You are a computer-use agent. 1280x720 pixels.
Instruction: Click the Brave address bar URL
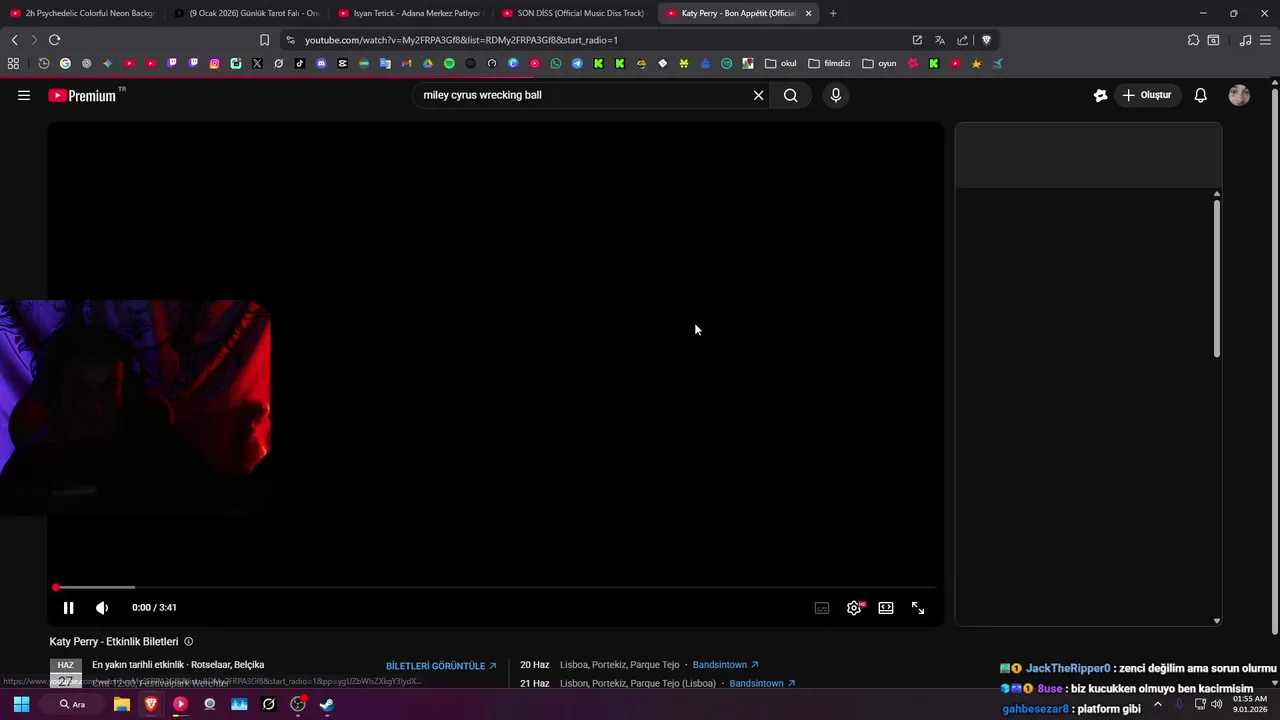pyautogui.click(x=461, y=40)
